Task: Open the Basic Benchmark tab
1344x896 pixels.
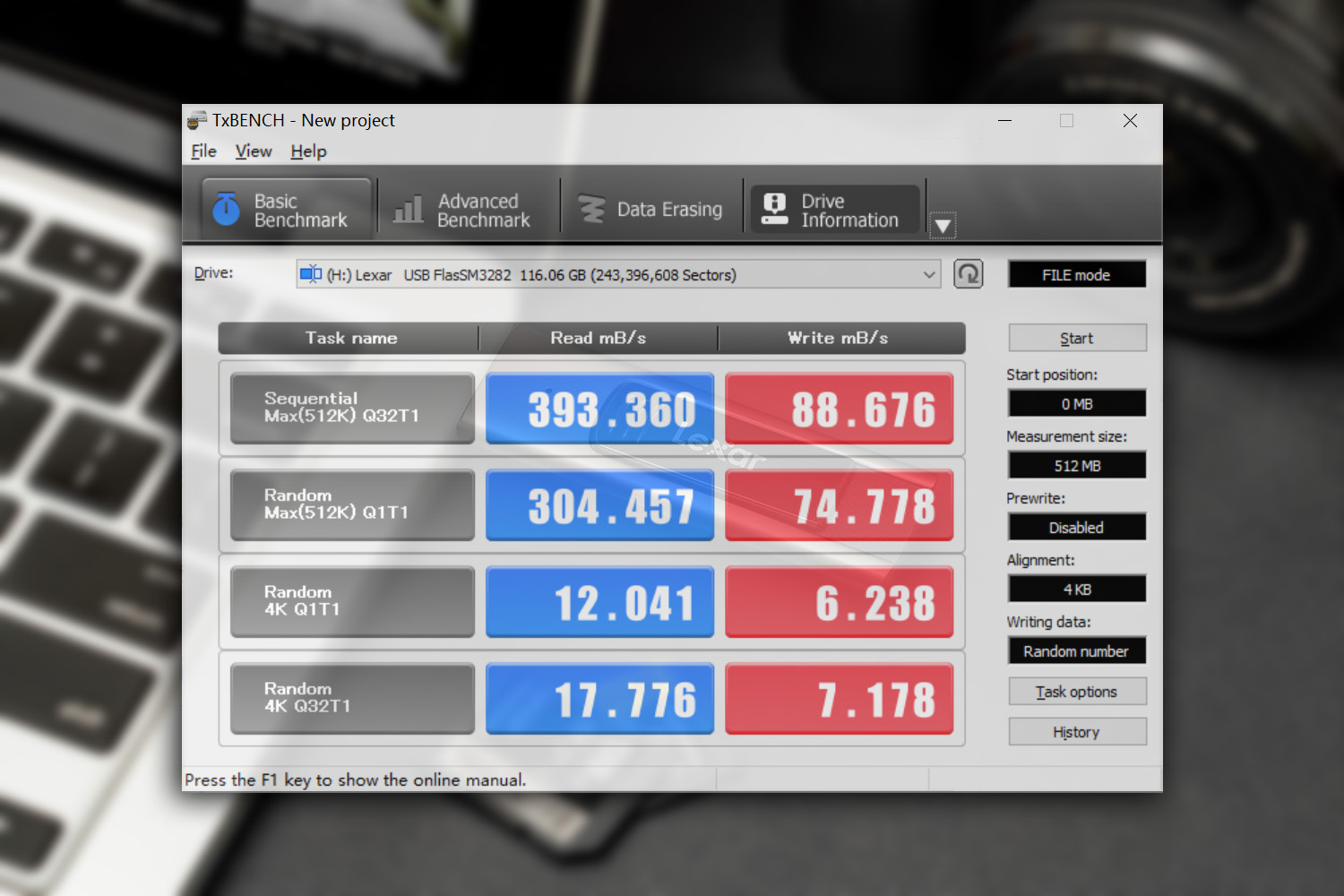Action: pyautogui.click(x=286, y=210)
